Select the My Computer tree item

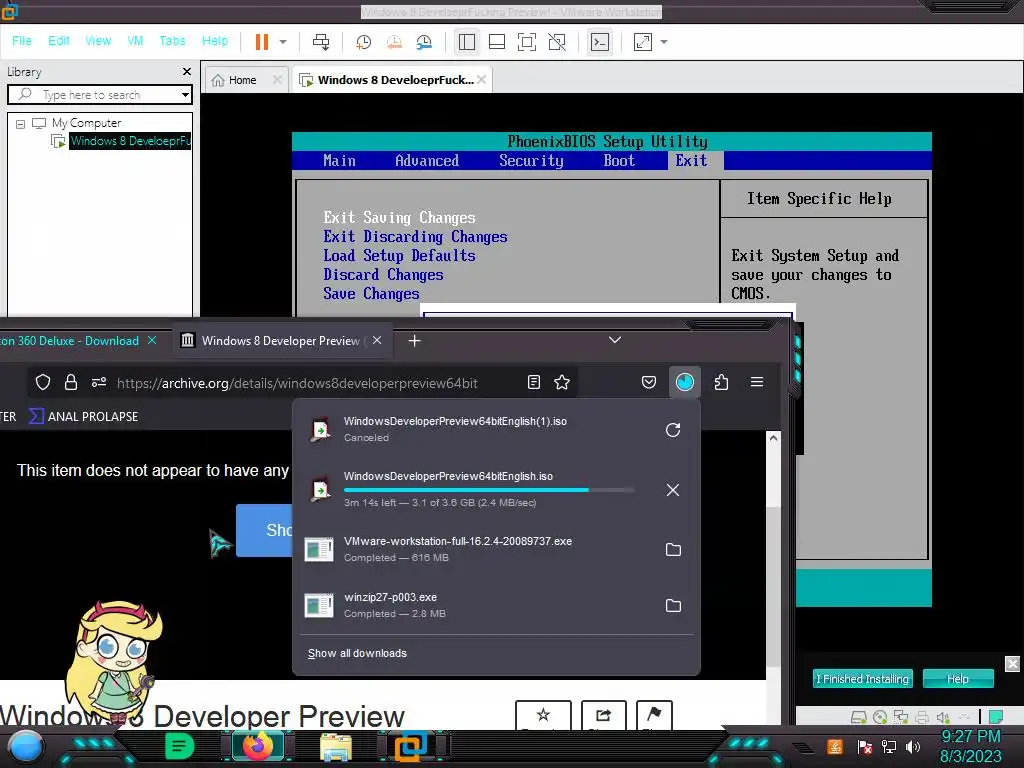[x=86, y=123]
